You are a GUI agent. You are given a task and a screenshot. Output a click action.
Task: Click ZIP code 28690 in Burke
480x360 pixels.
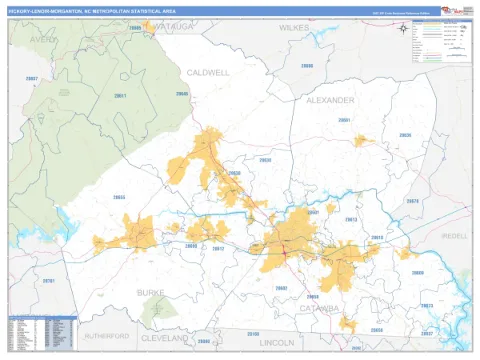pyautogui.click(x=191, y=246)
